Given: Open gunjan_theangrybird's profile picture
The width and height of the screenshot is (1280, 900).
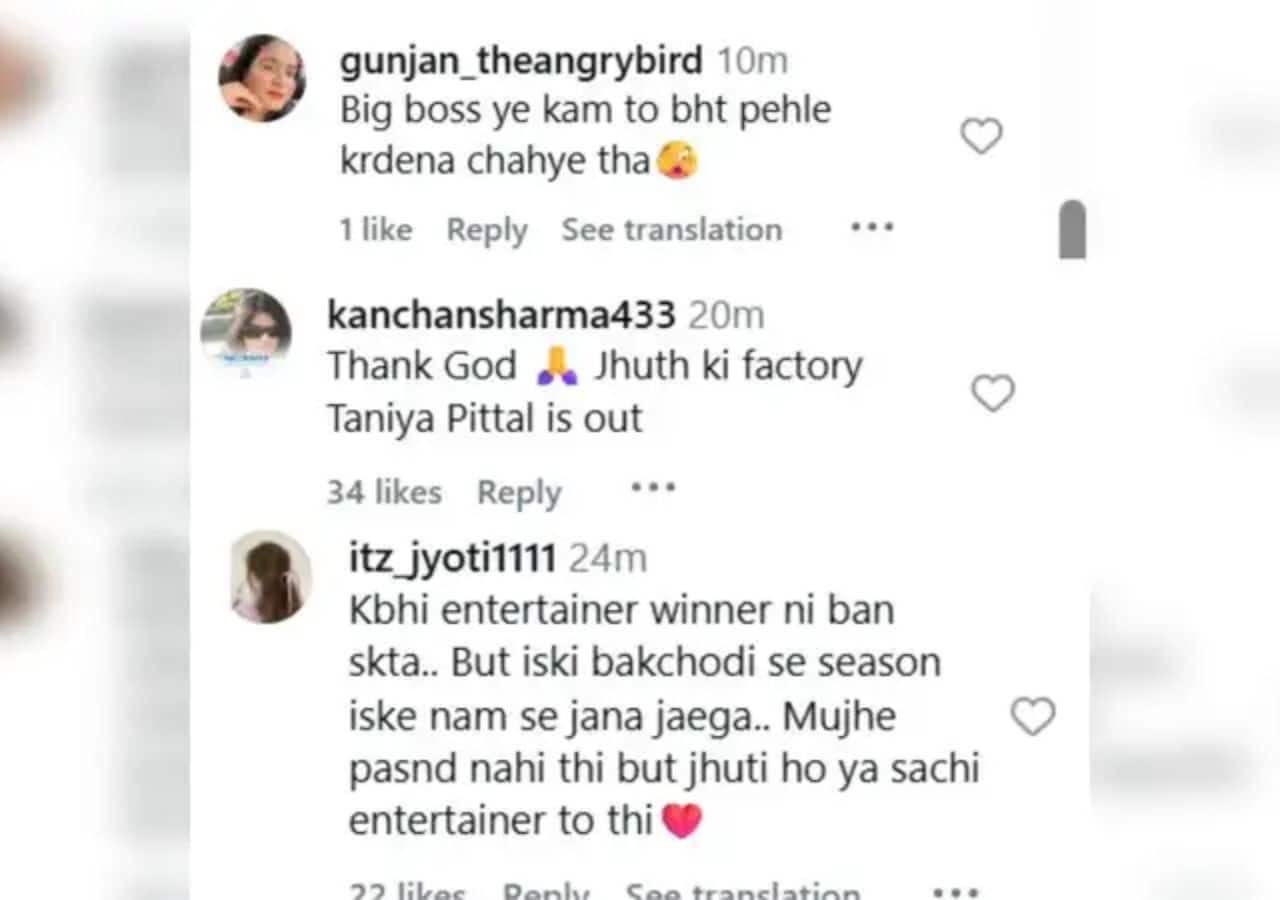Looking at the screenshot, I should click(x=262, y=78).
